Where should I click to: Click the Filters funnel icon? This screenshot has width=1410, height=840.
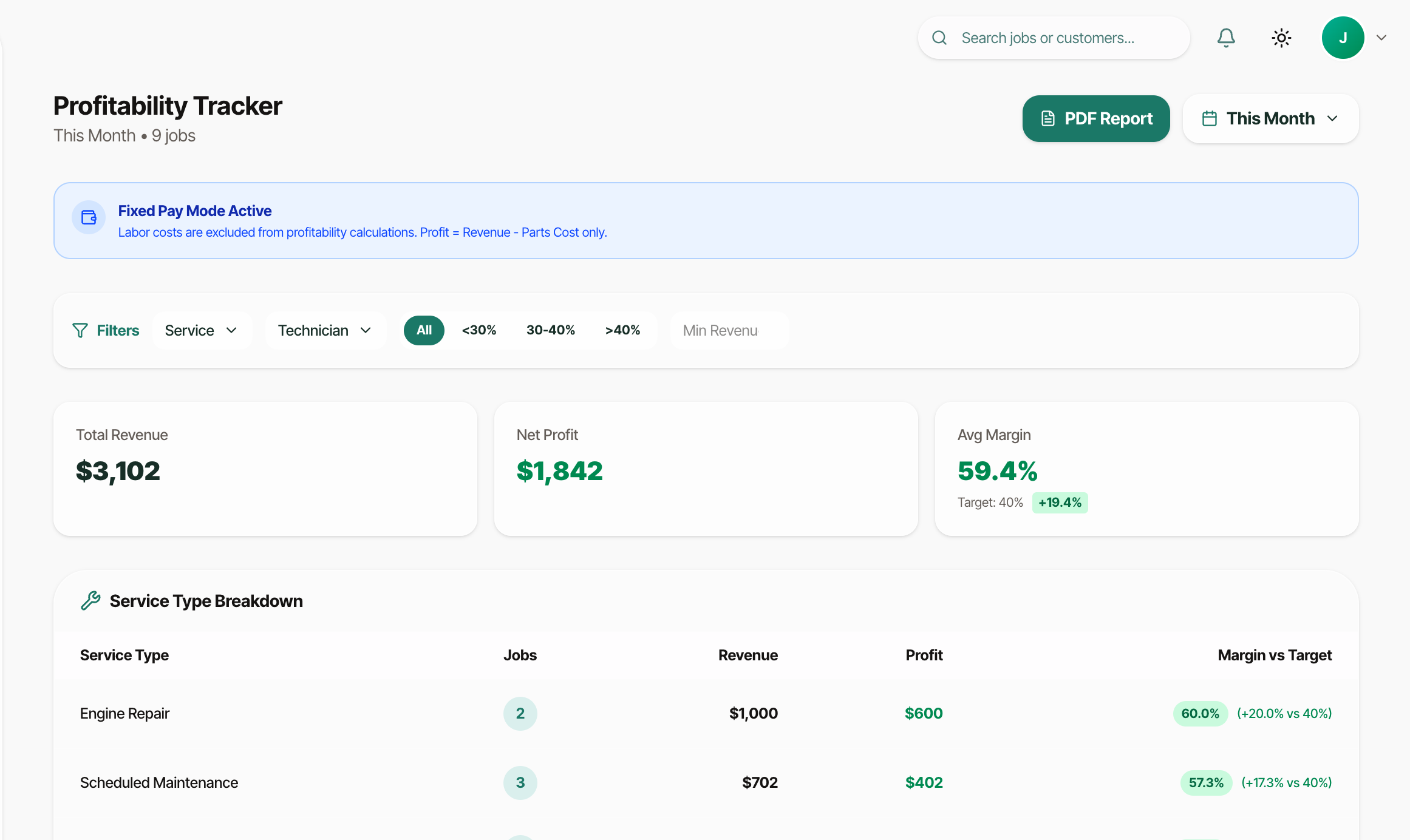(80, 330)
